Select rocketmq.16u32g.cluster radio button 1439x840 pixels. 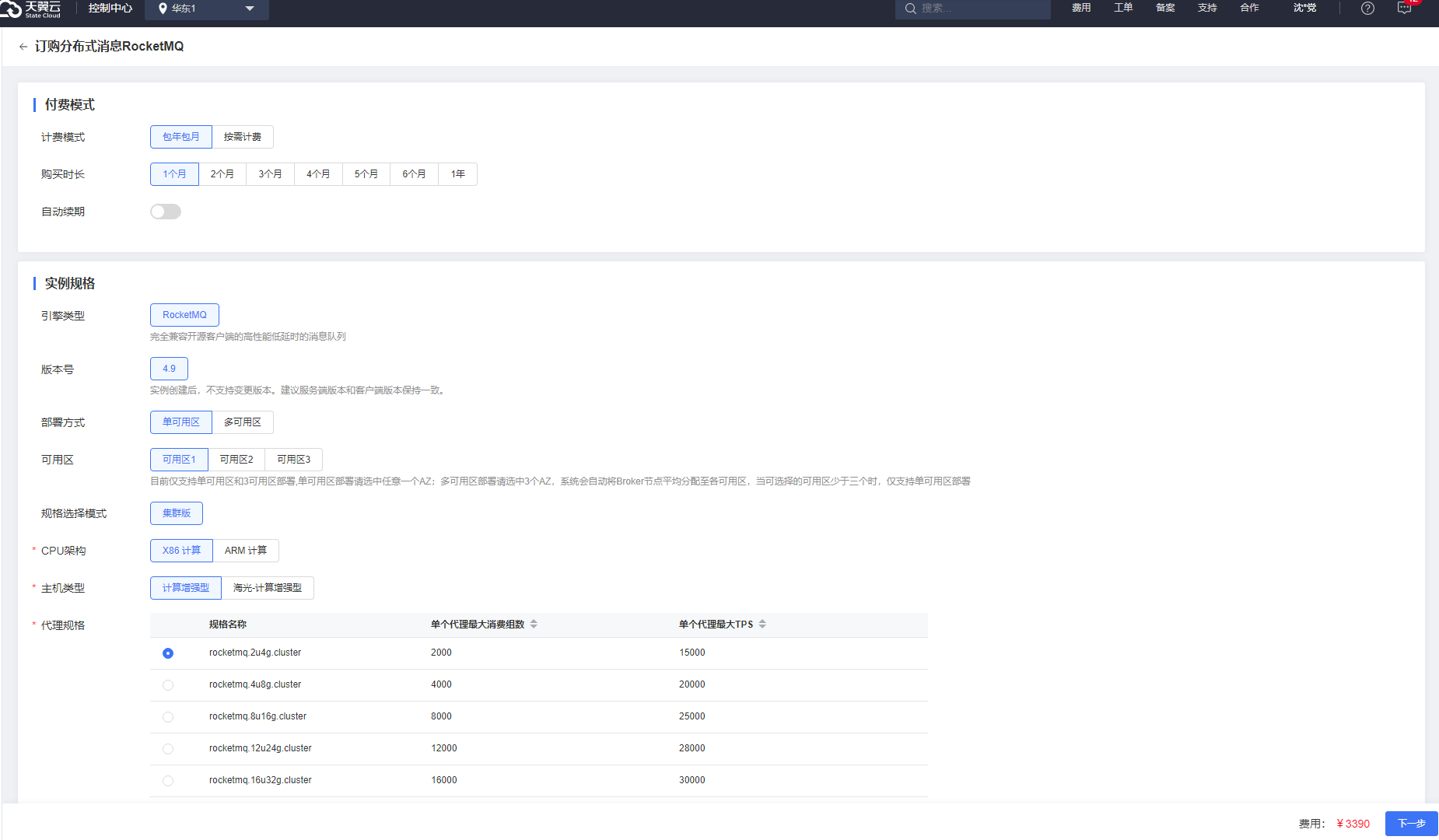tap(168, 781)
